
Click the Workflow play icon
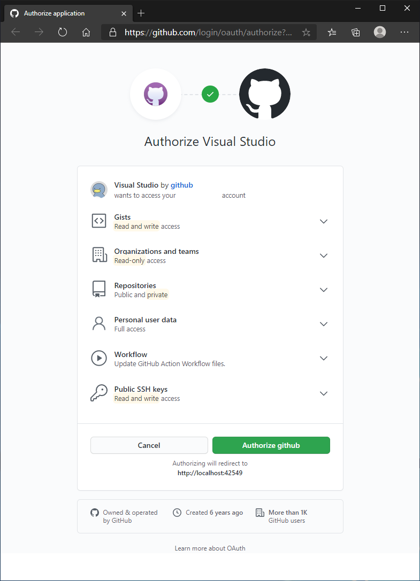[99, 358]
